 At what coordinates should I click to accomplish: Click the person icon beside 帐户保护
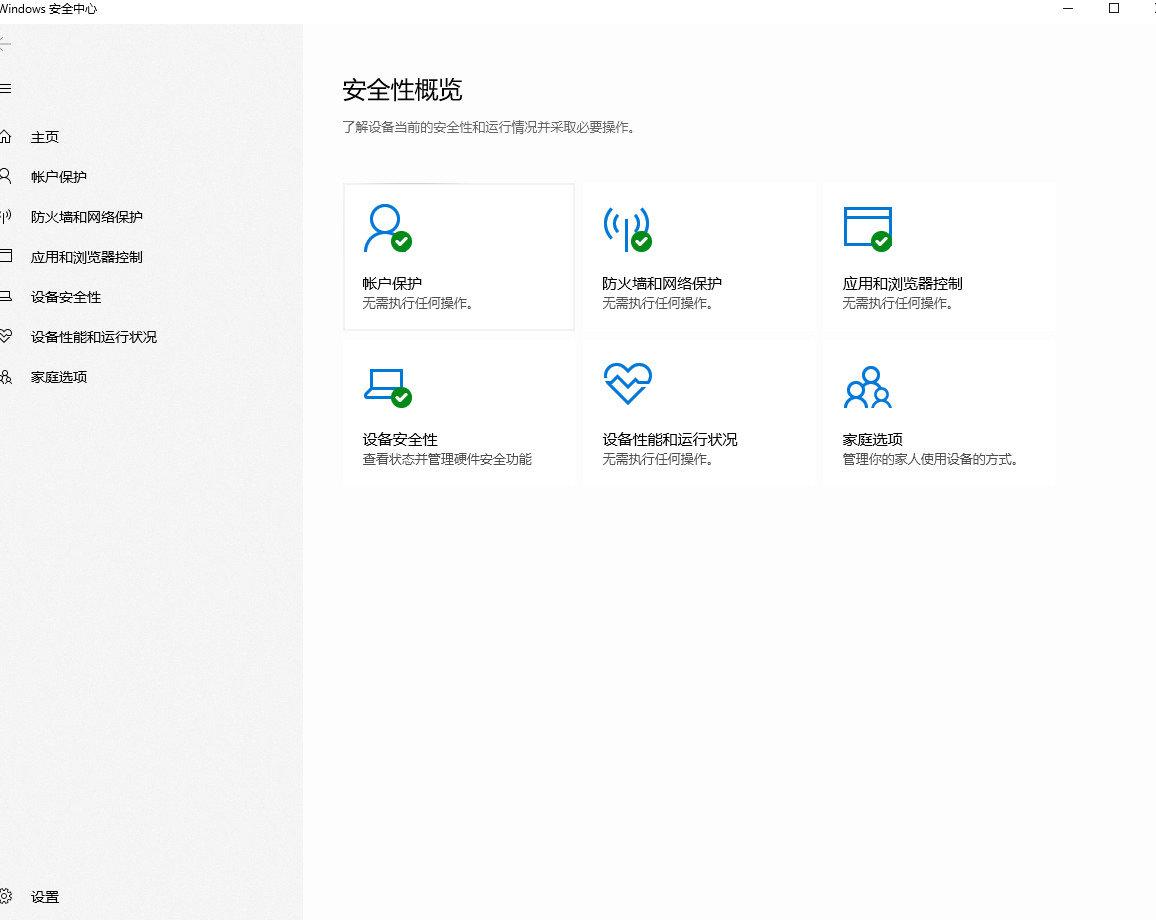[x=5, y=175]
